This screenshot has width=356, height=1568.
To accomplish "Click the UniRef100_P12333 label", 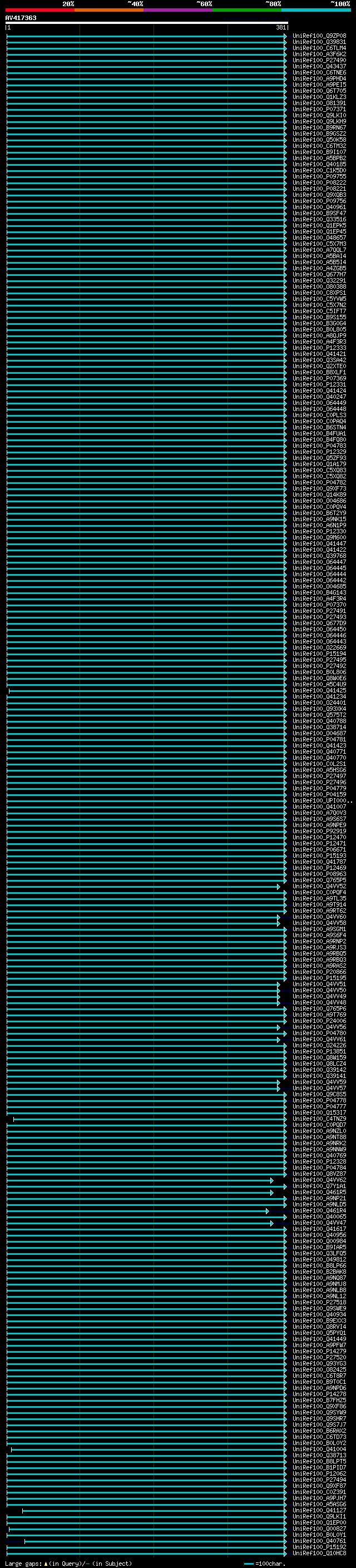I will (x=319, y=348).
